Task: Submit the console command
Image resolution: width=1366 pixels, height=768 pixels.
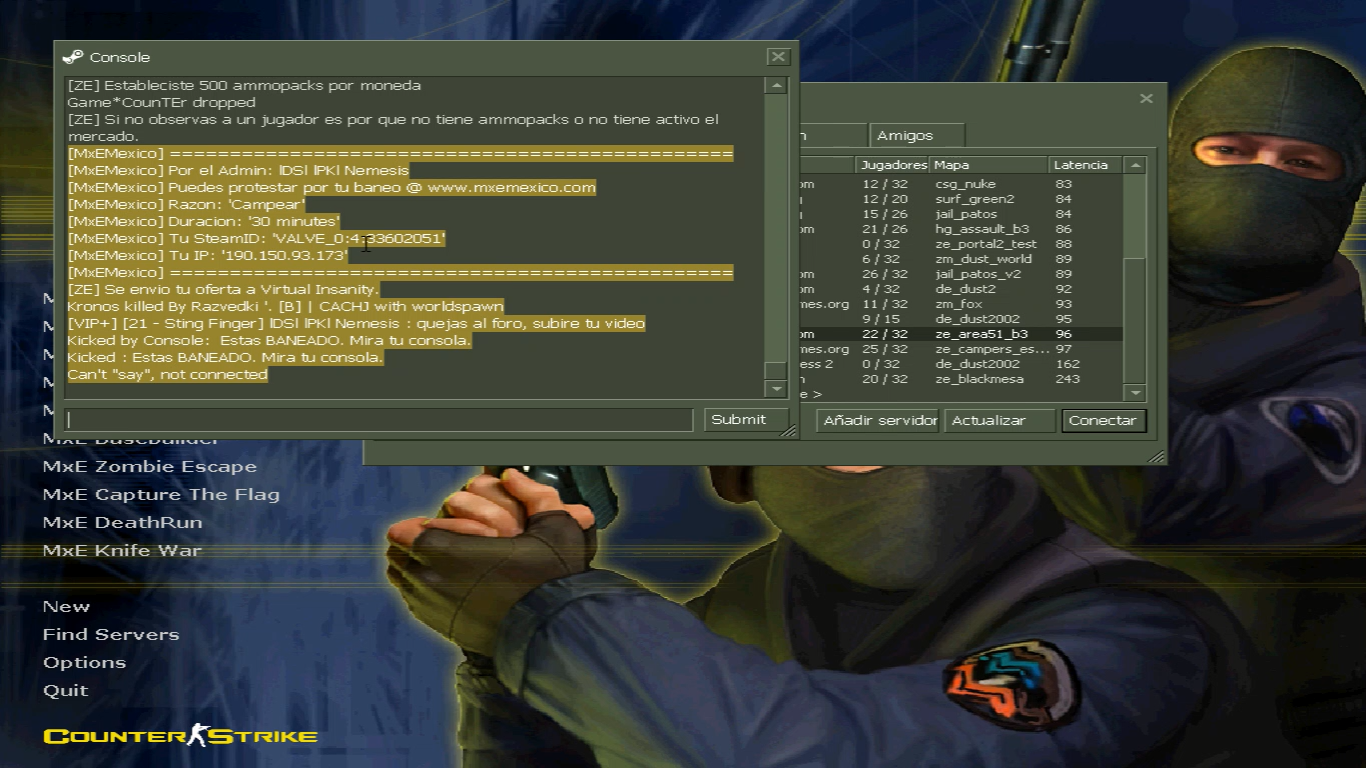Action: (746, 420)
